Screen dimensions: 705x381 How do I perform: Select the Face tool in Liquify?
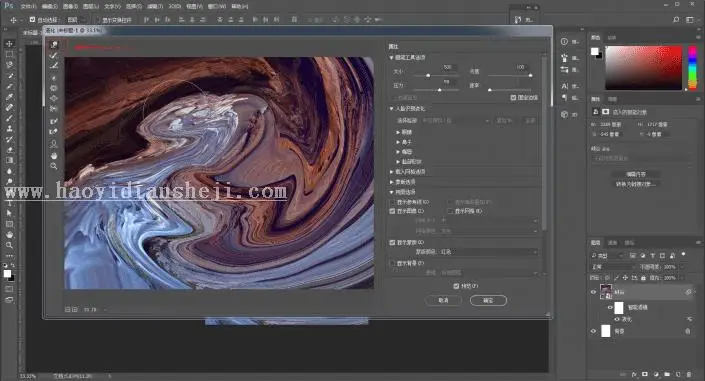[54, 144]
